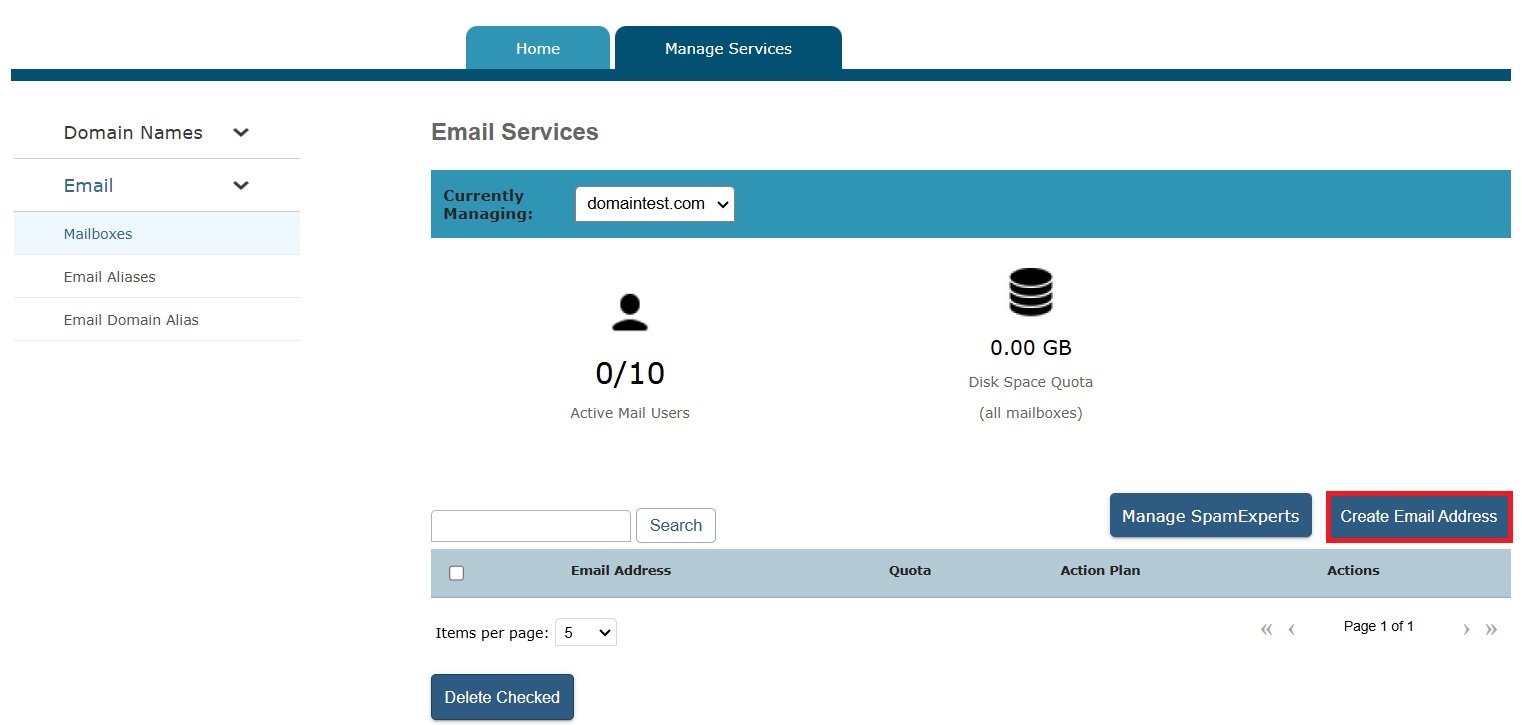The width and height of the screenshot is (1522, 725).
Task: Go to the previous page arrow
Action: coord(1292,629)
